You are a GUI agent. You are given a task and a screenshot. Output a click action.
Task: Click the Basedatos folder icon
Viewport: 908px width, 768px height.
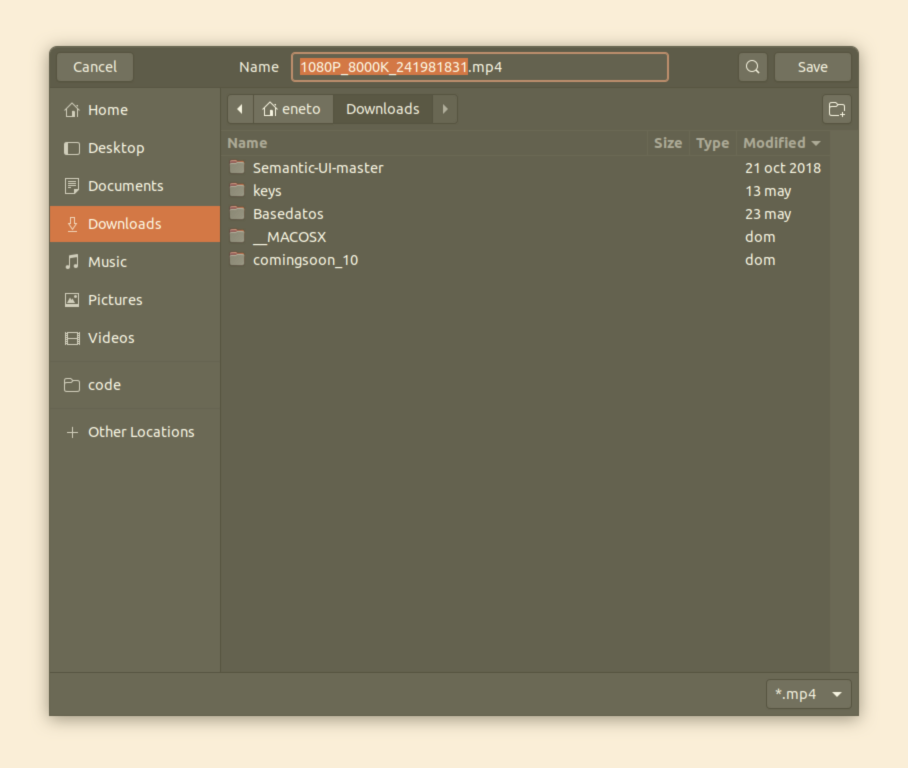(237, 213)
